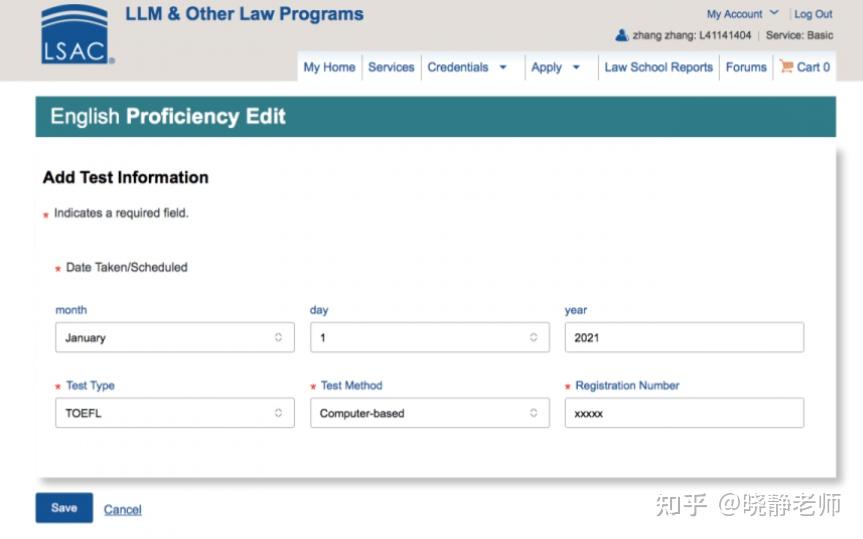Change the Test Method dropdown

coord(429,413)
